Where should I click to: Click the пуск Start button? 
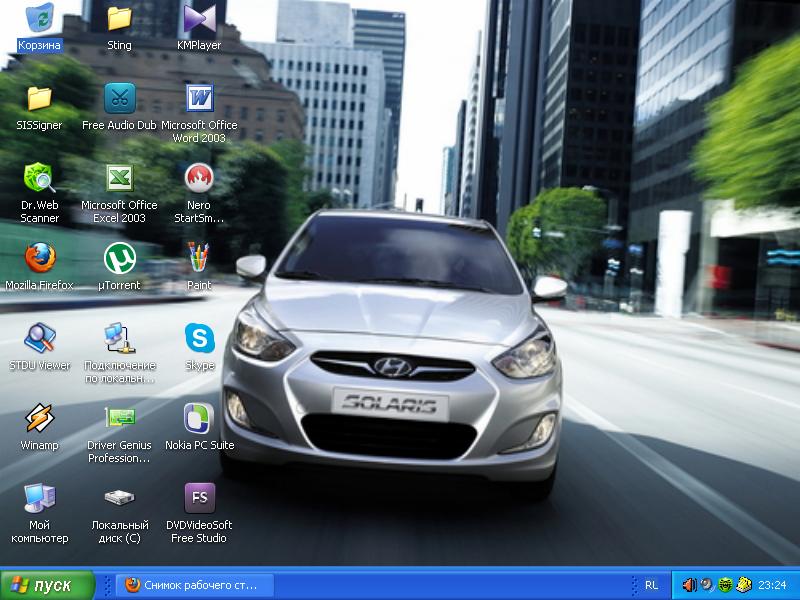point(47,585)
